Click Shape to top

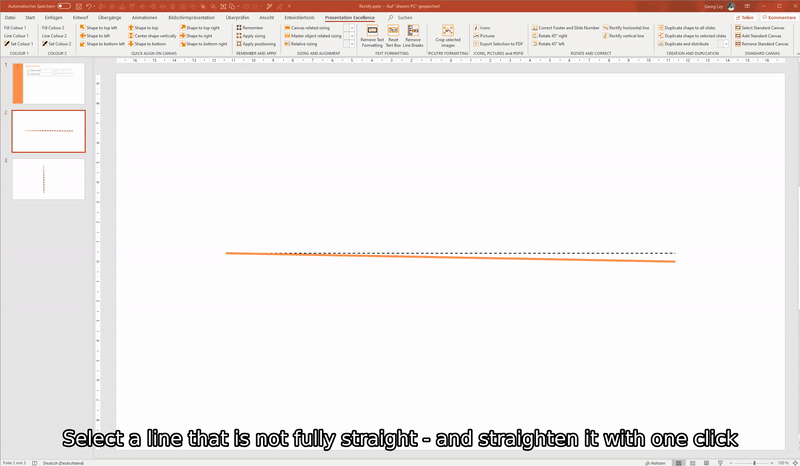(x=143, y=28)
